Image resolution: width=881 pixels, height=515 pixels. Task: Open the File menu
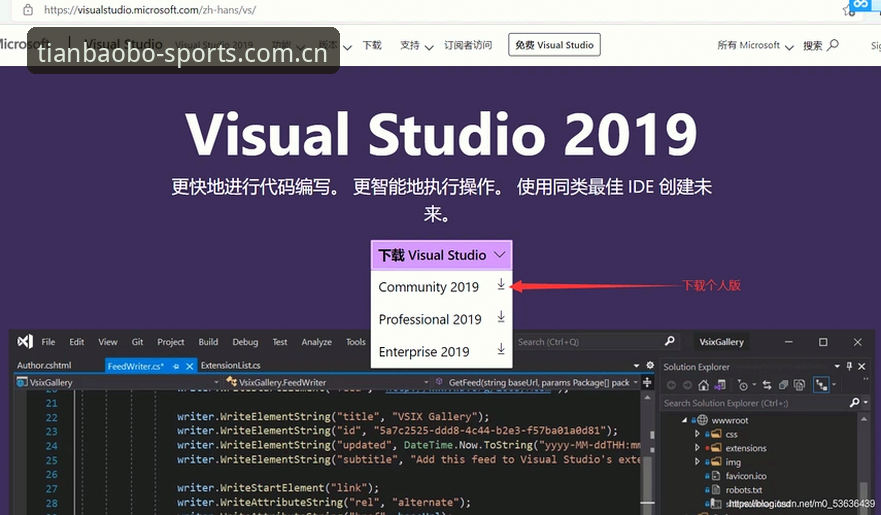(48, 341)
